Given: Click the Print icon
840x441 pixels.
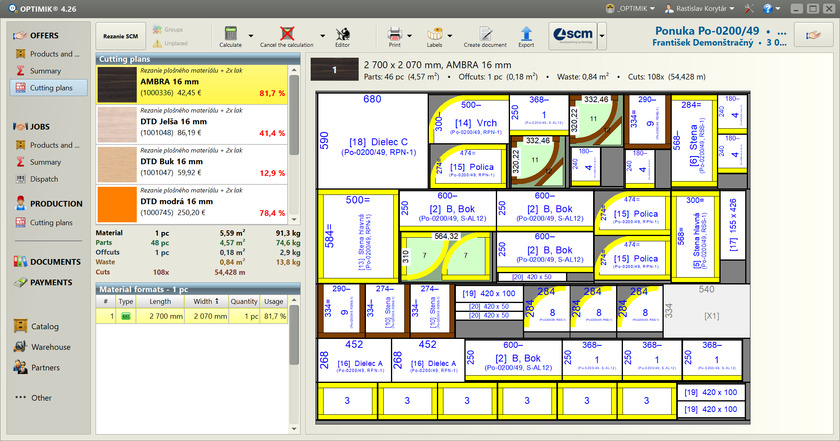Looking at the screenshot, I should (395, 34).
